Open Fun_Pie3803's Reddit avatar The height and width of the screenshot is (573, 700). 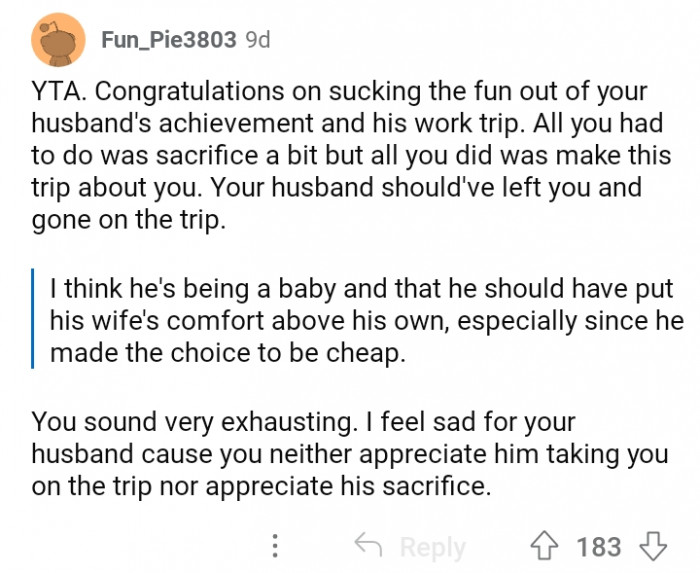(x=56, y=40)
